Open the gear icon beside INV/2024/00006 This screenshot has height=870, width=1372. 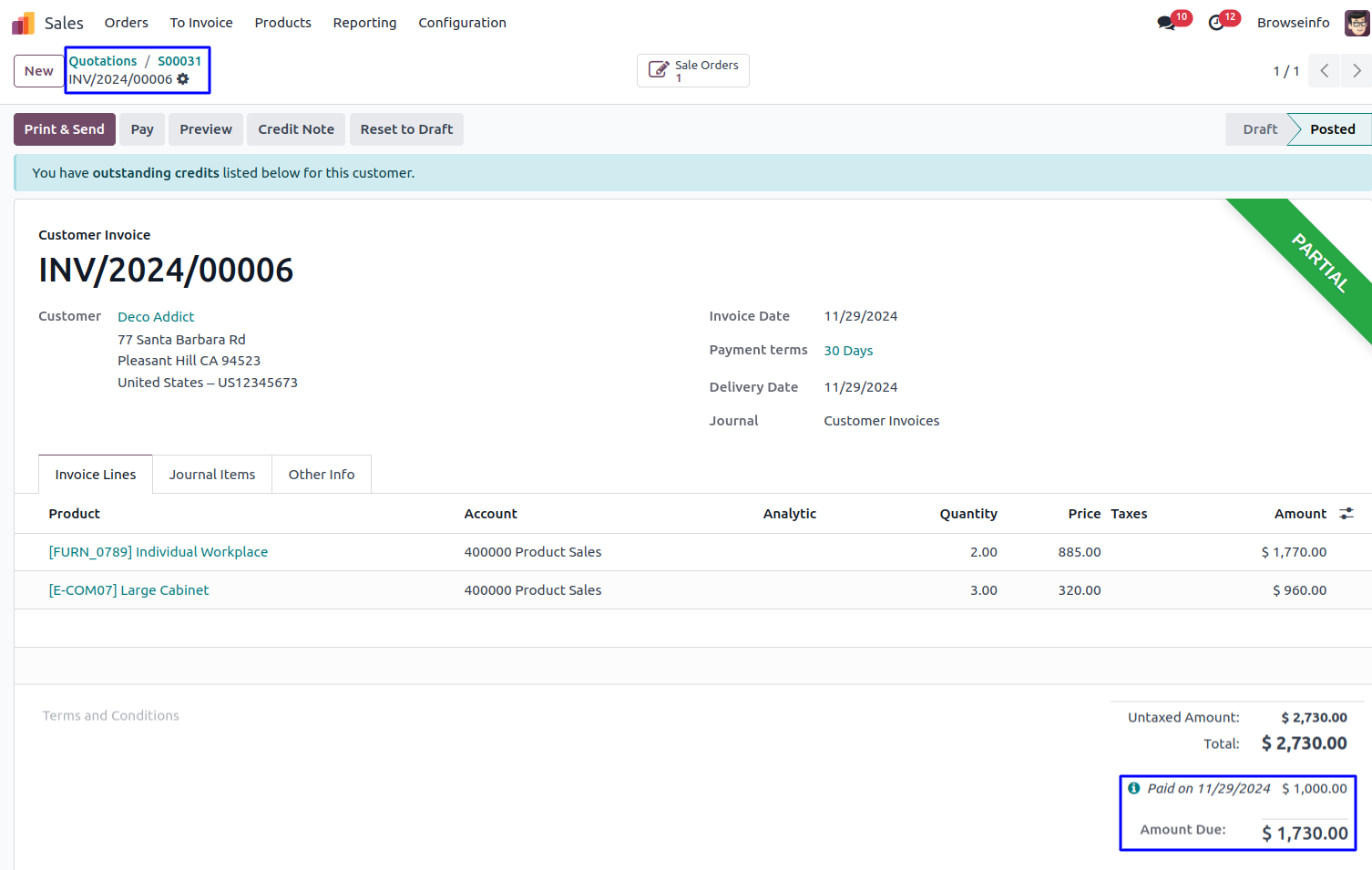tap(183, 79)
